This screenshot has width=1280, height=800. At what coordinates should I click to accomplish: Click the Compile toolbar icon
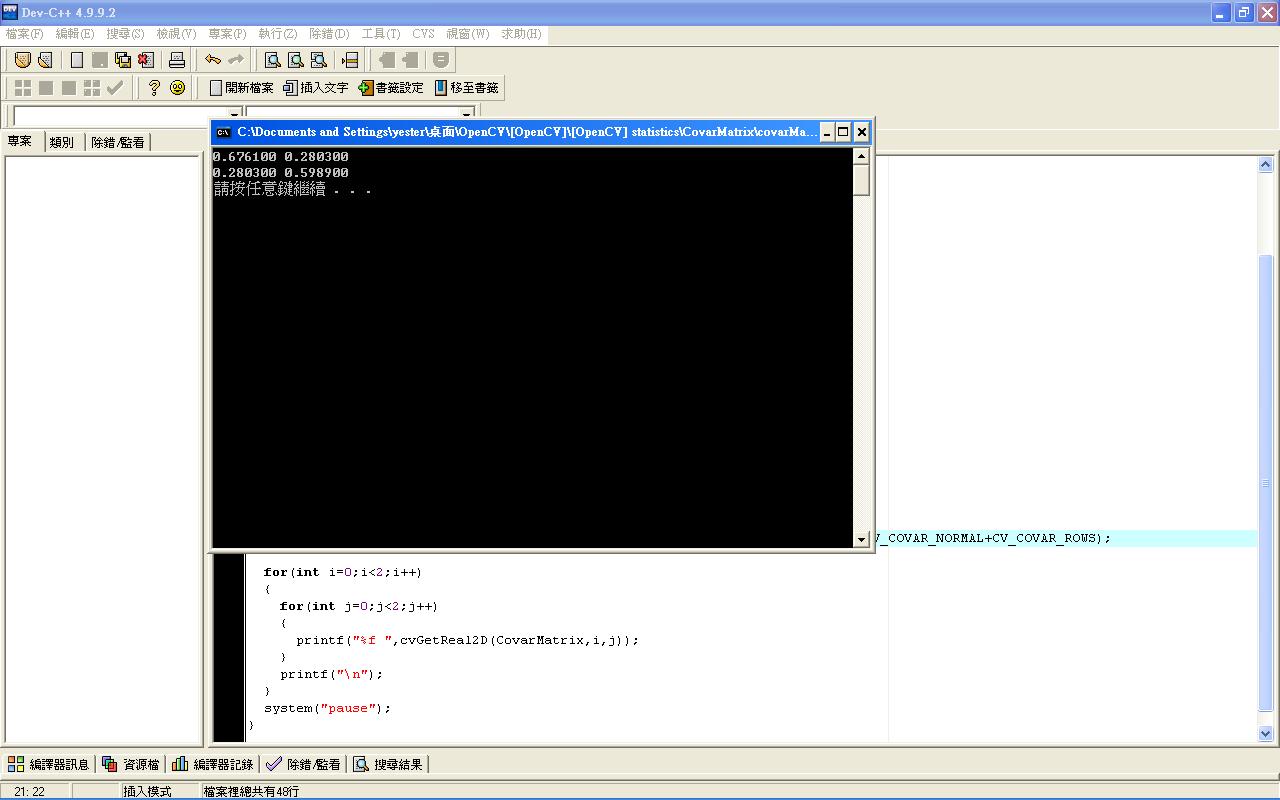[22, 88]
